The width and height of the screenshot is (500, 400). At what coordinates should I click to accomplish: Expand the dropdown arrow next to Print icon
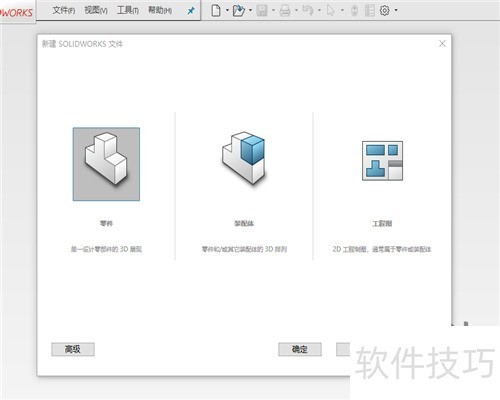coord(296,10)
